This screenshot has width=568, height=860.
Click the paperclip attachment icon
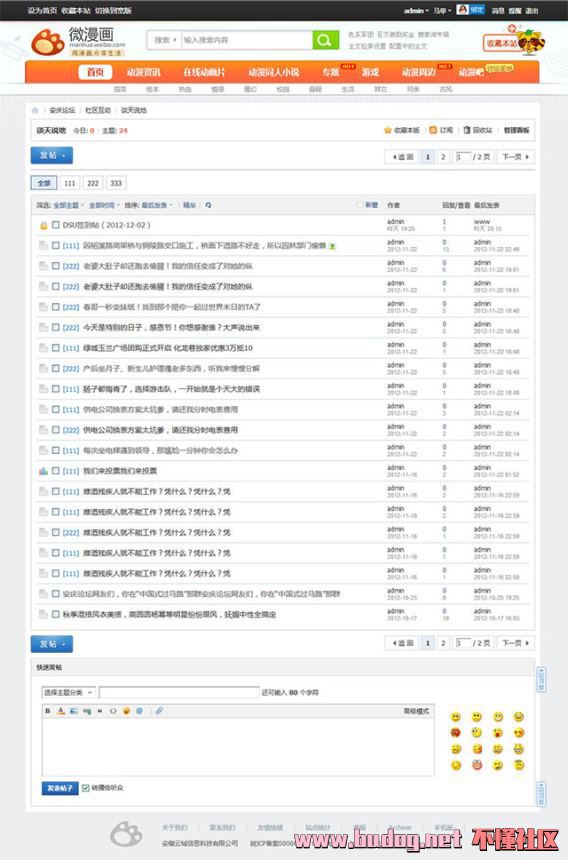coord(159,711)
